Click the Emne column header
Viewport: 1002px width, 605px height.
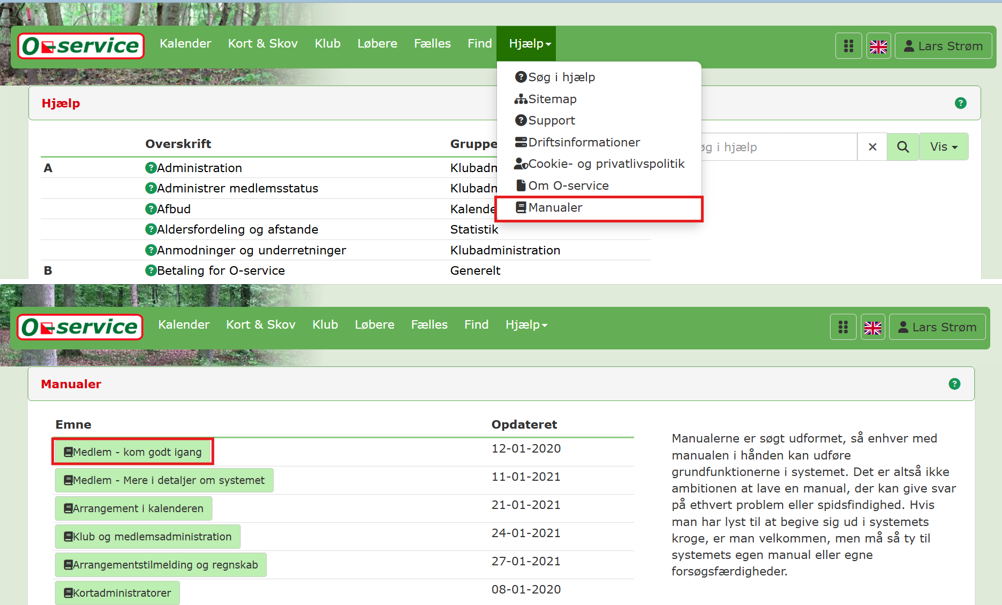(73, 424)
